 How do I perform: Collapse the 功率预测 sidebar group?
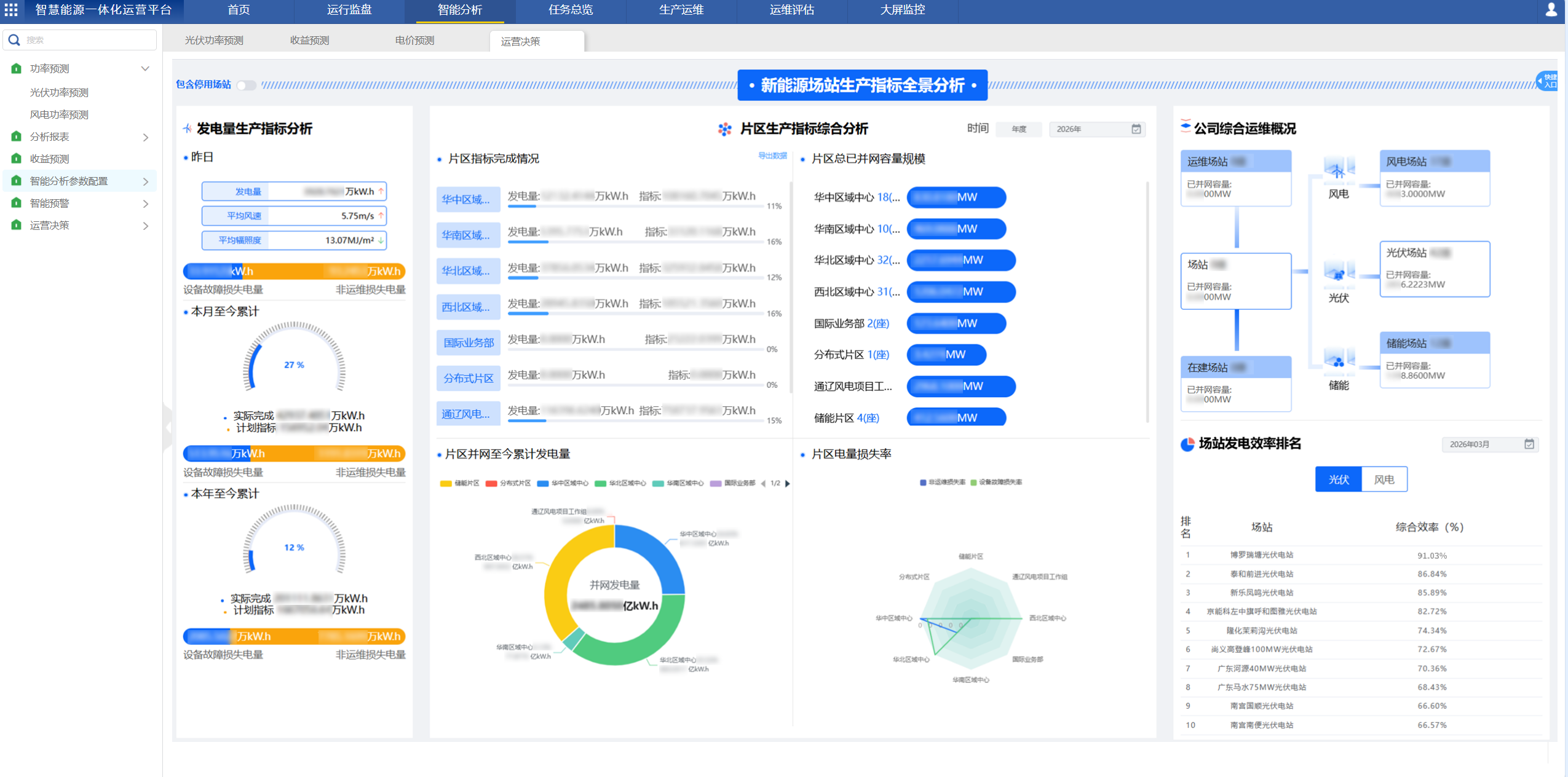pyautogui.click(x=145, y=69)
